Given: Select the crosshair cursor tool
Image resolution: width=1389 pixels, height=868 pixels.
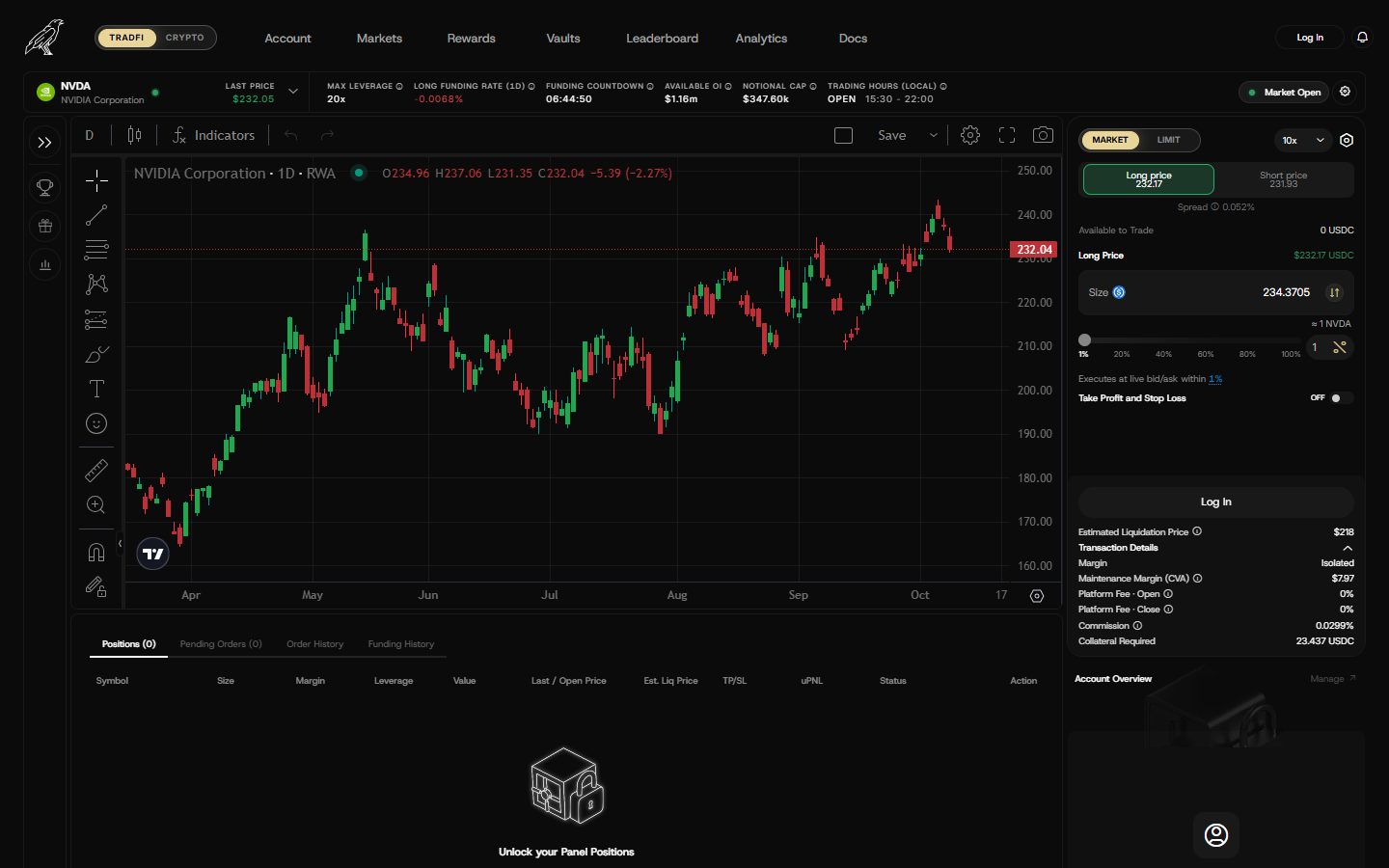Looking at the screenshot, I should [x=96, y=180].
